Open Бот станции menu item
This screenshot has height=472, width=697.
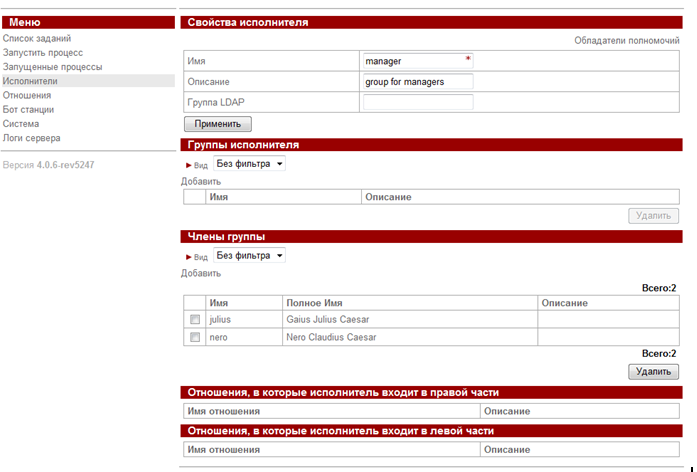click(x=28, y=110)
